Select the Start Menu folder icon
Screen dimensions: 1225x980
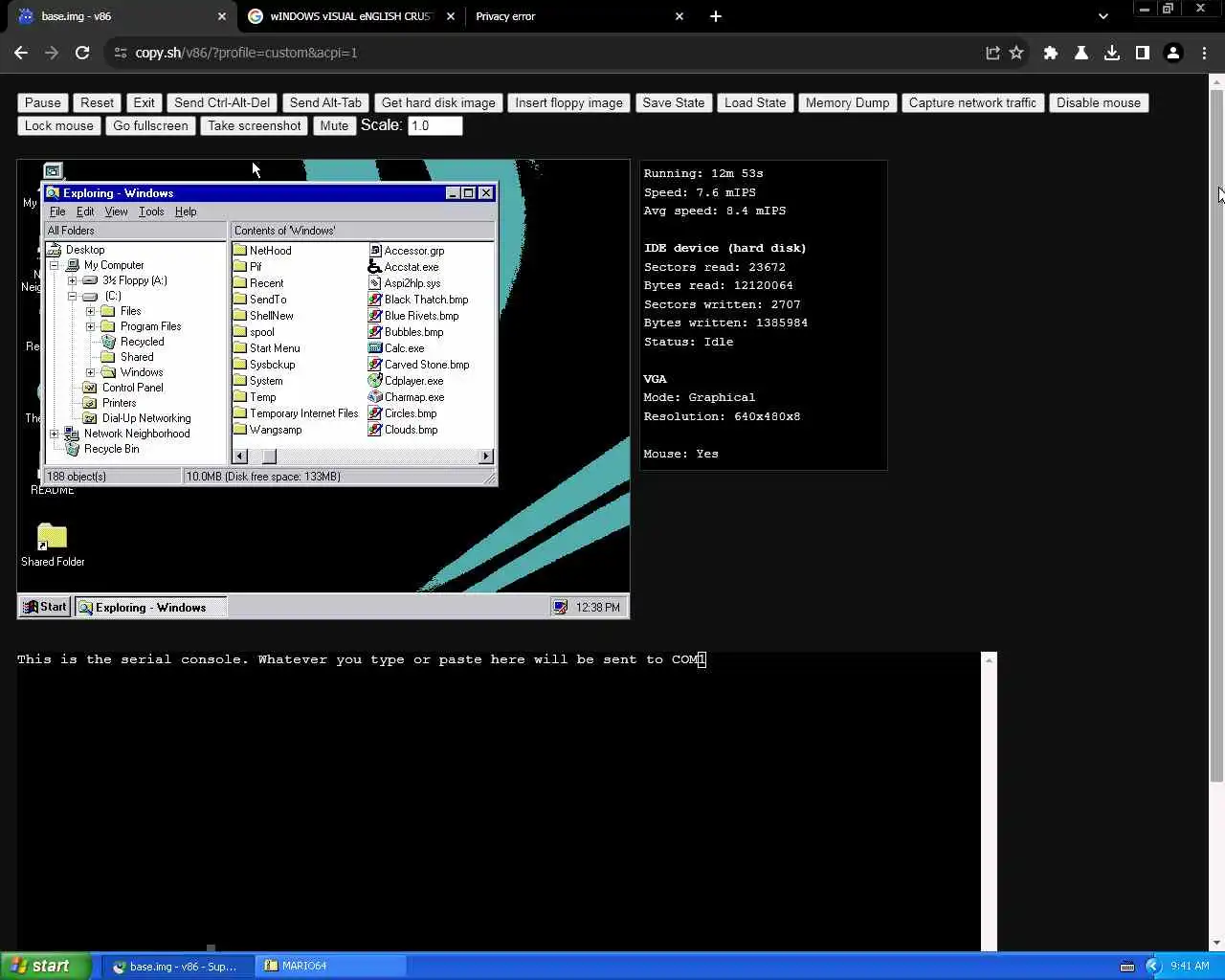240,348
